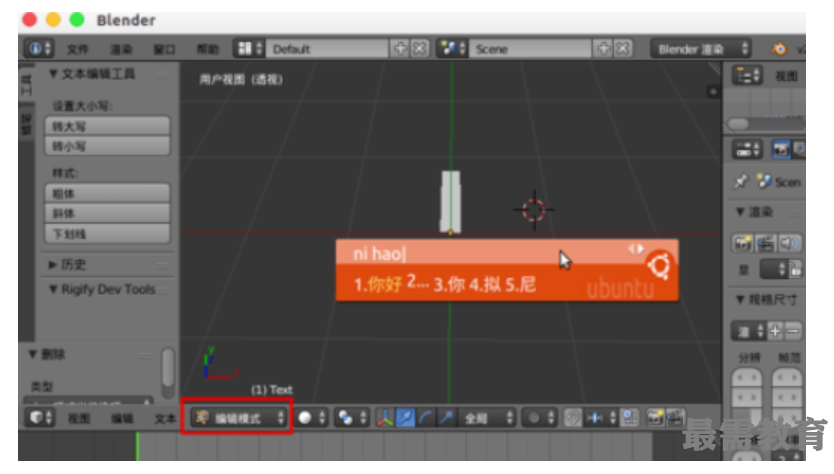Open the 3D view 编辑 menu
The image size is (834, 474).
(x=122, y=419)
